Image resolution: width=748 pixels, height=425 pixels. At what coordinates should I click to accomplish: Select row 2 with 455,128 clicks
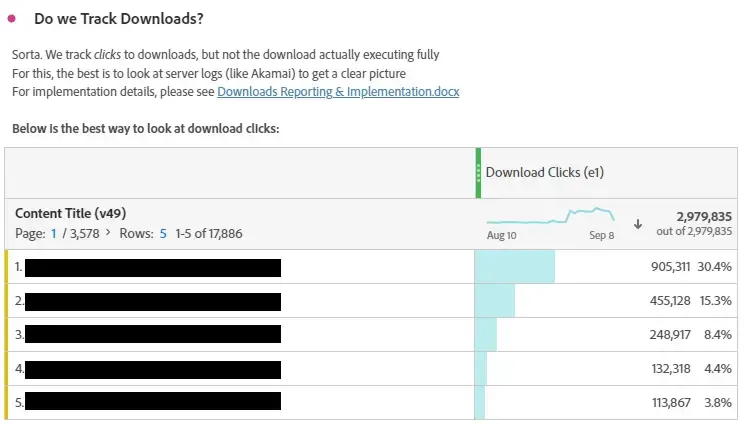[371, 301]
